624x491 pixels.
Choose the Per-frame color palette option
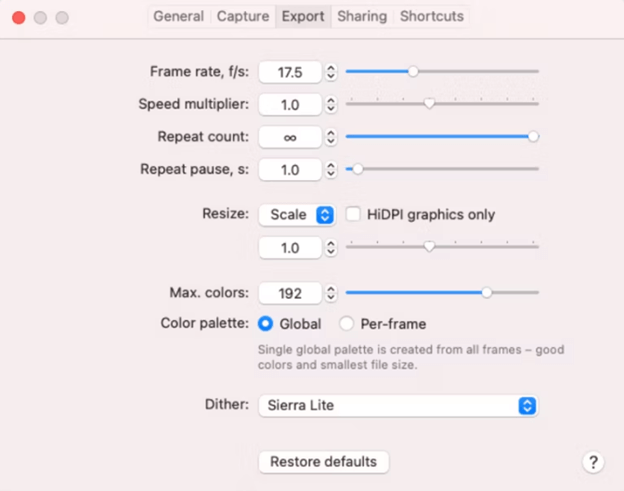tap(346, 323)
